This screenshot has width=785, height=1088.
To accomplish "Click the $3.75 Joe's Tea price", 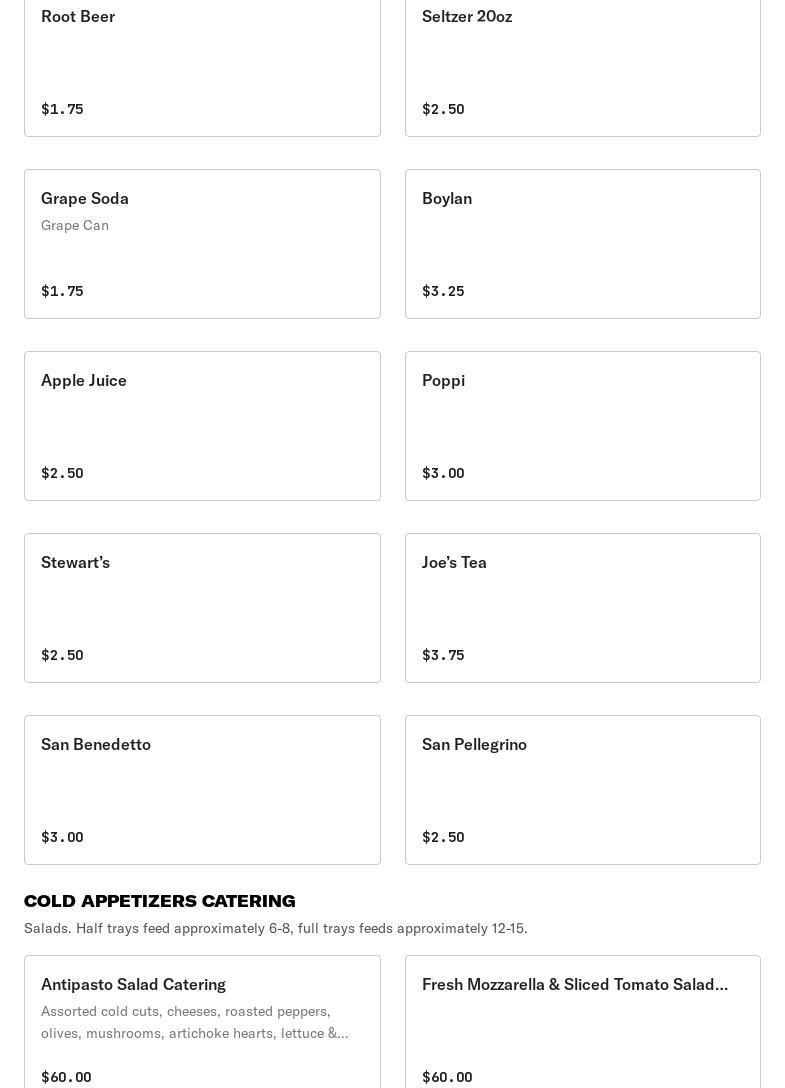I will (x=443, y=655).
